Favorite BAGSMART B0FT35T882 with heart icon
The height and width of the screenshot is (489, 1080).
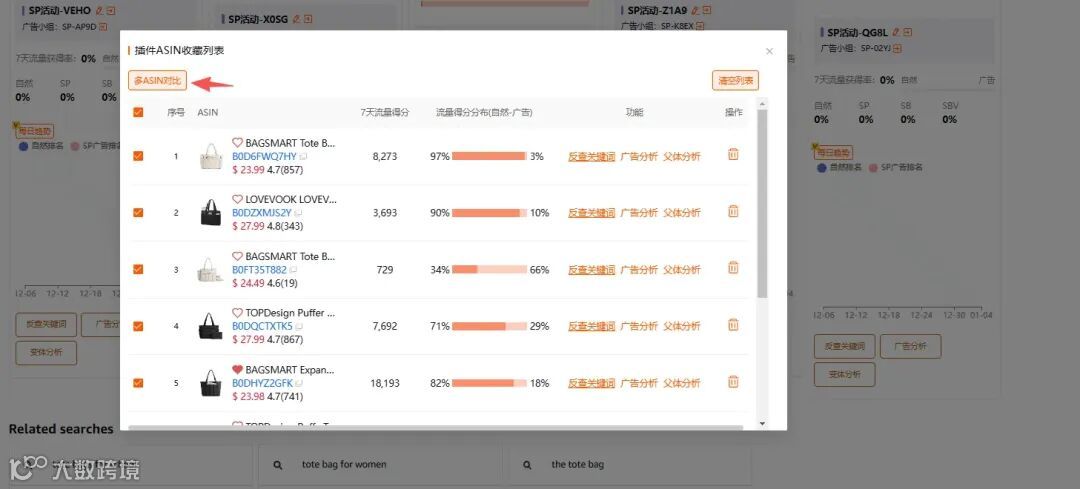[x=238, y=256]
